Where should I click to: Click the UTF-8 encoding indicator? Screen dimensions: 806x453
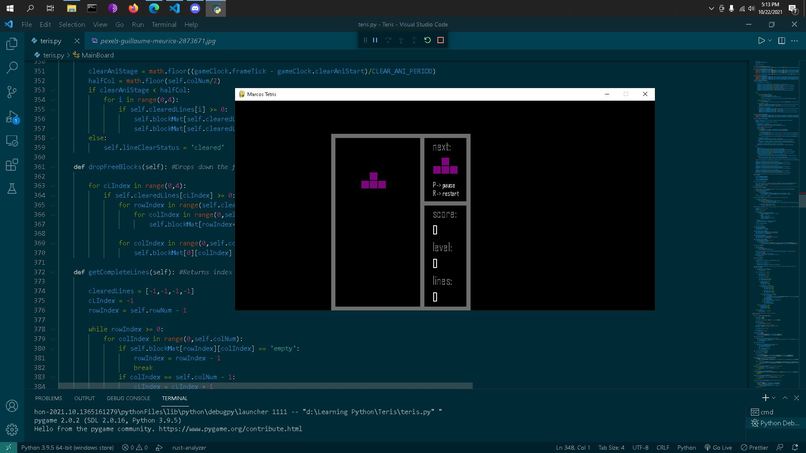tap(640, 447)
